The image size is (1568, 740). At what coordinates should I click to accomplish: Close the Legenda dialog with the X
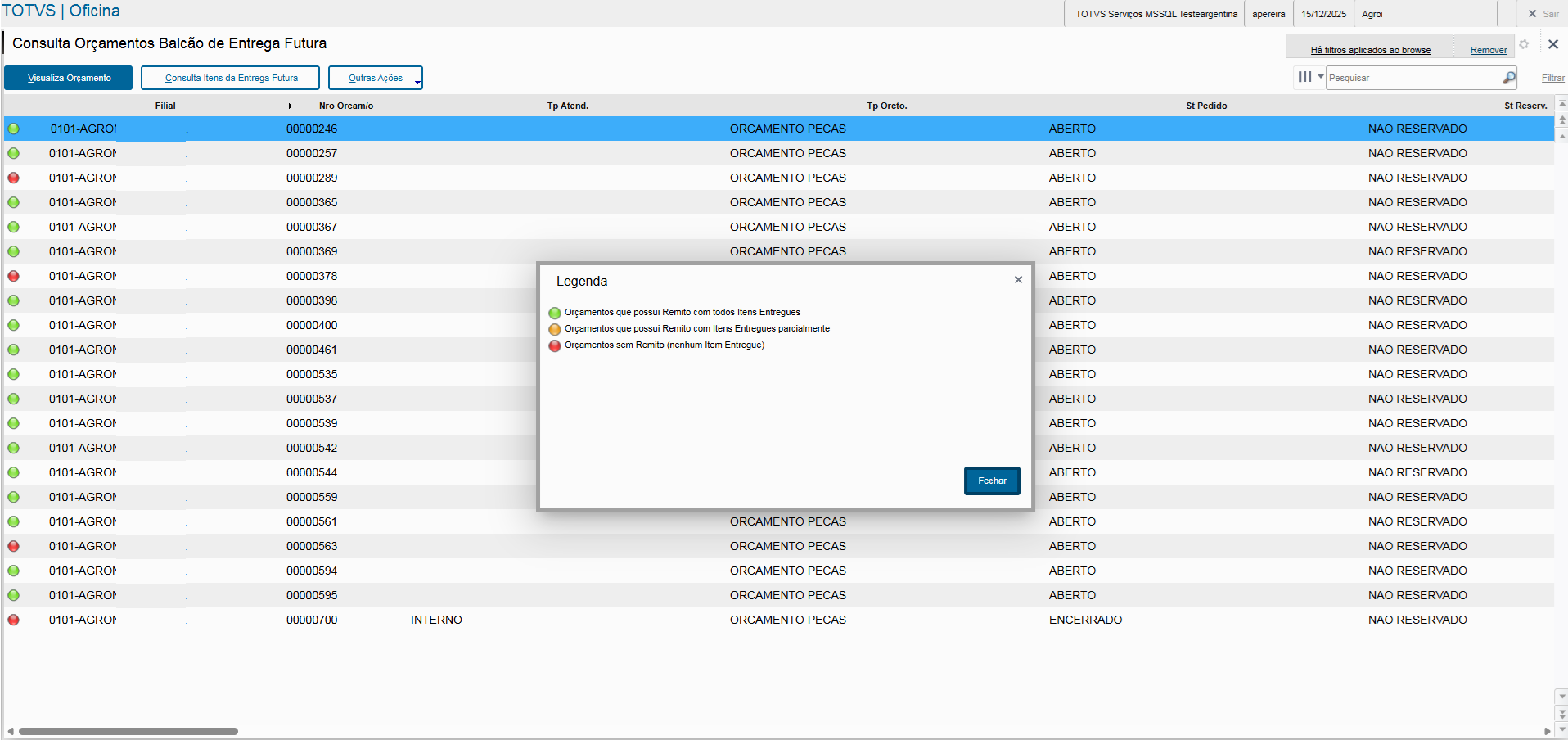1018,280
